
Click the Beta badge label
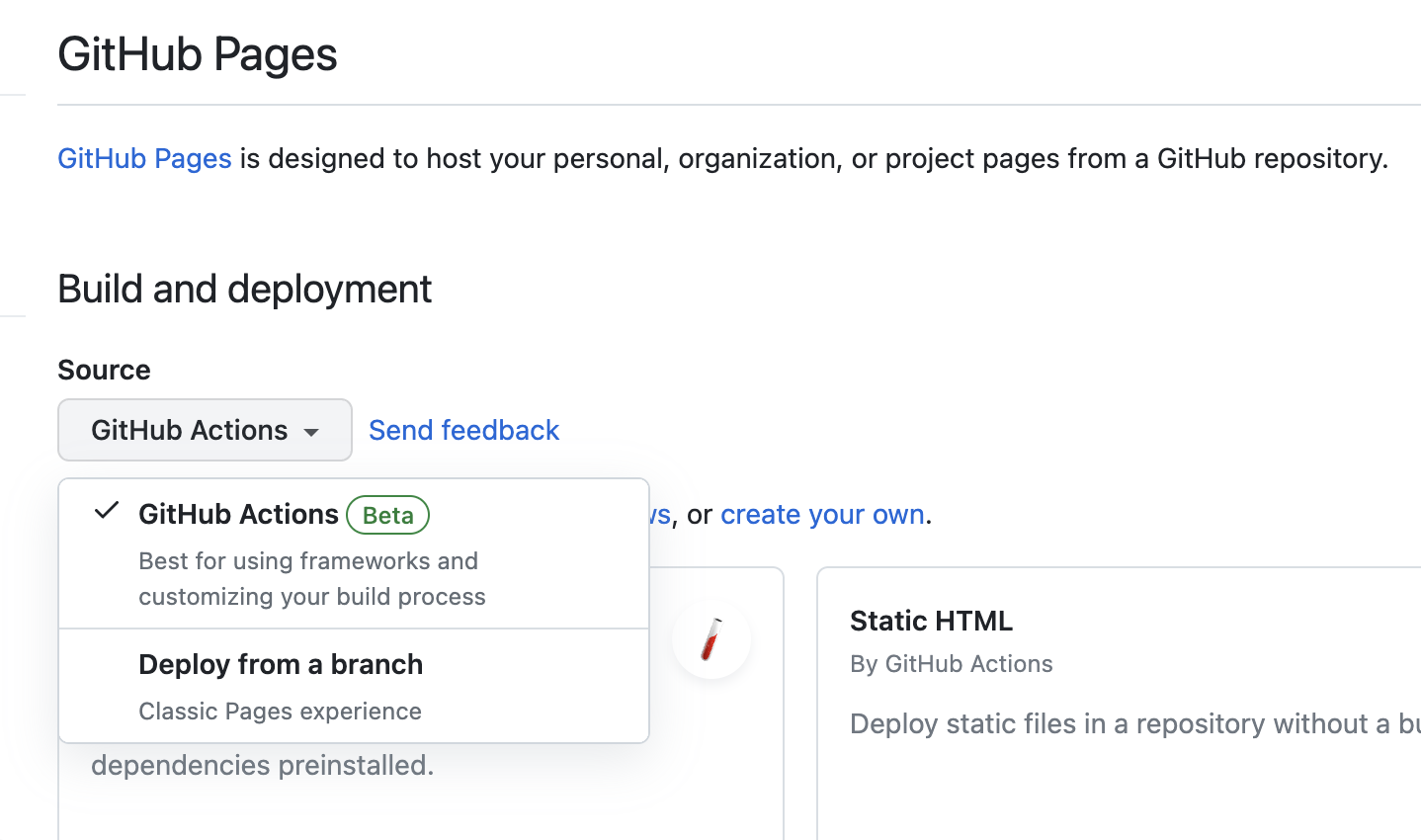click(x=387, y=515)
